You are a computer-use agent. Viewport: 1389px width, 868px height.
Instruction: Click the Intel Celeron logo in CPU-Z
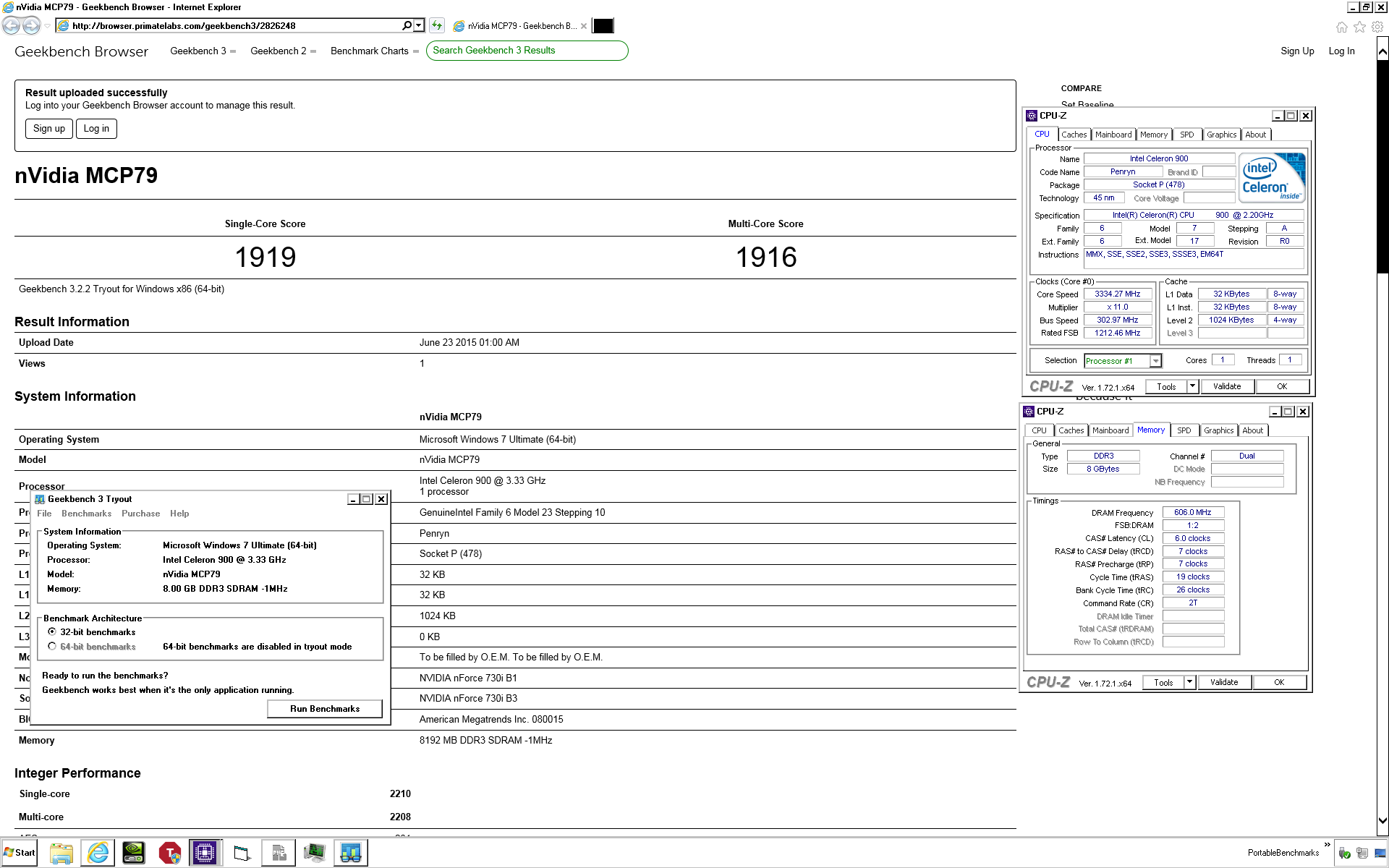[x=1273, y=177]
